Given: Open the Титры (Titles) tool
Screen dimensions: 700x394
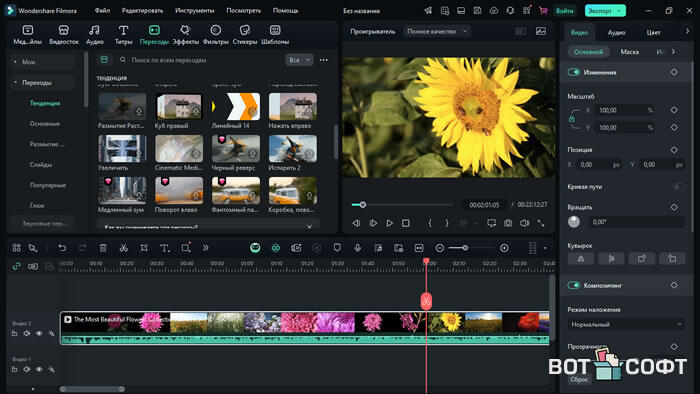Looking at the screenshot, I should click(123, 35).
